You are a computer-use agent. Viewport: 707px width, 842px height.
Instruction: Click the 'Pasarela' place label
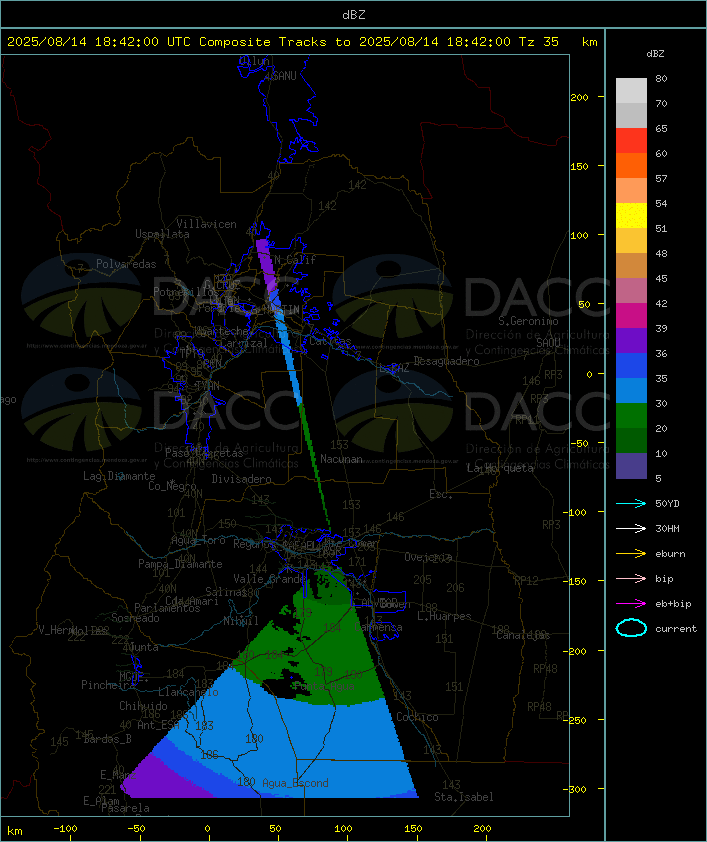tap(125, 808)
